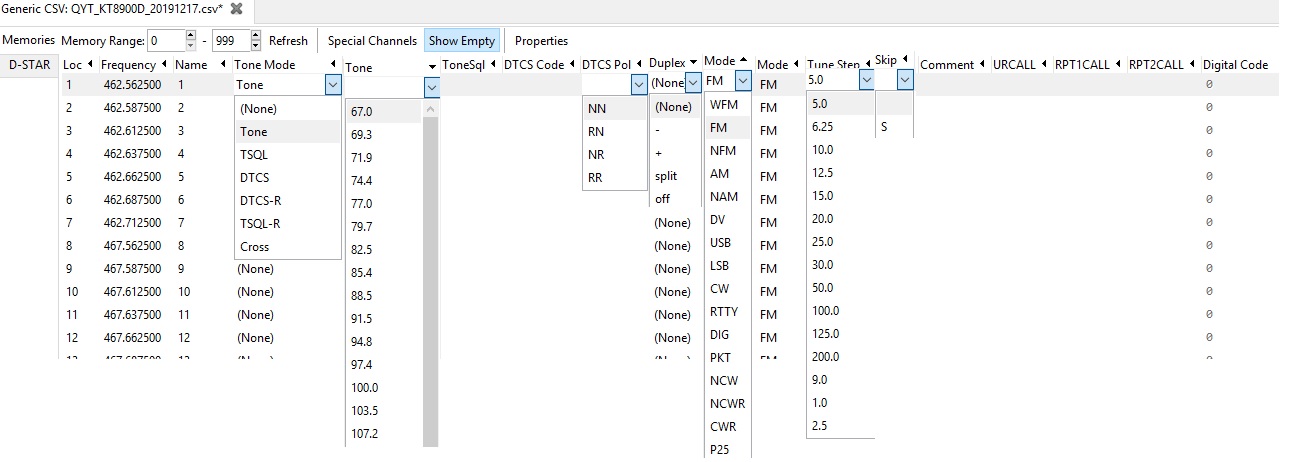Open the Properties panel
Screen dimensions: 1296x462
click(x=541, y=41)
